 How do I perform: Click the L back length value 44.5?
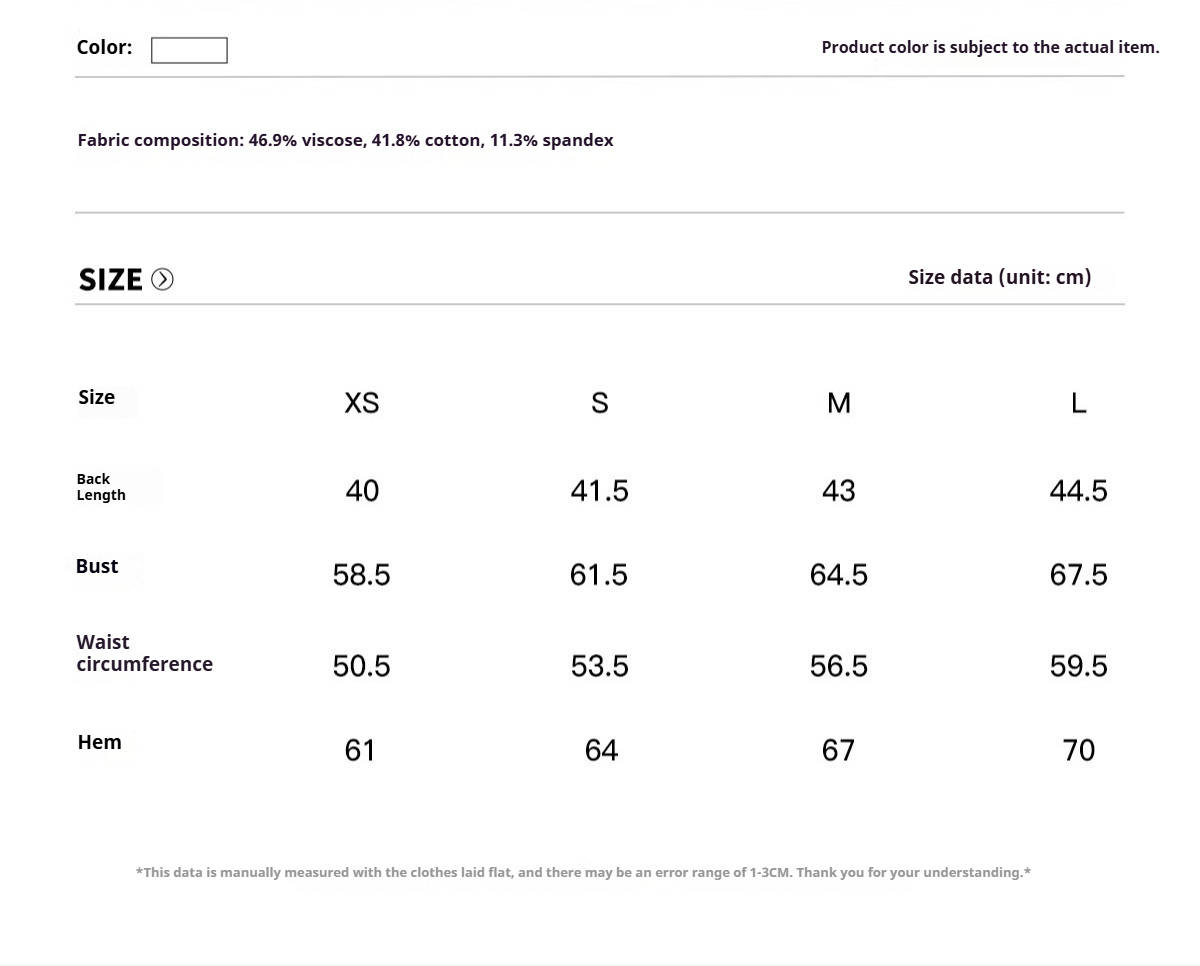[1078, 491]
